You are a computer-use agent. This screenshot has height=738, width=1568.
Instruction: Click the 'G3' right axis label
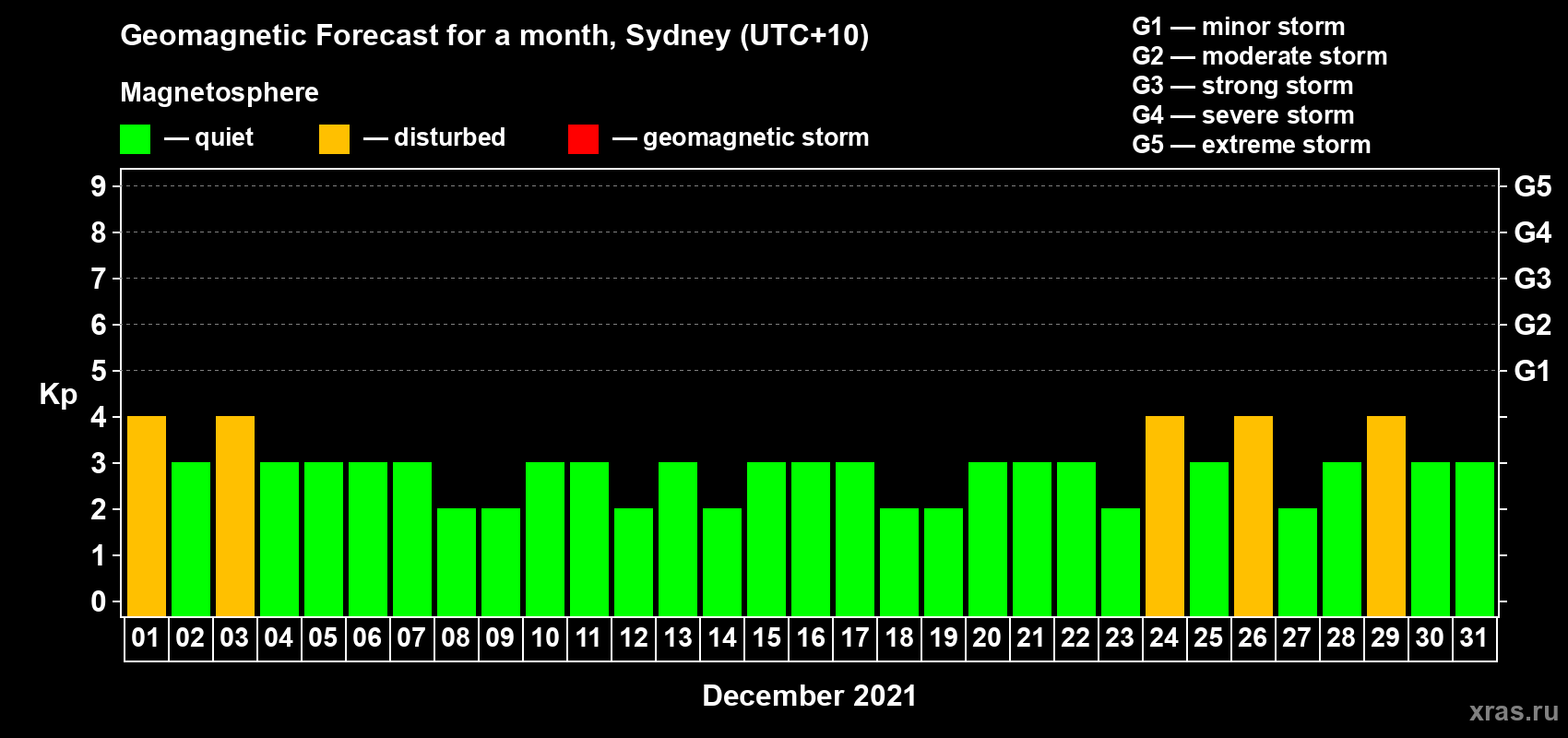click(1533, 279)
